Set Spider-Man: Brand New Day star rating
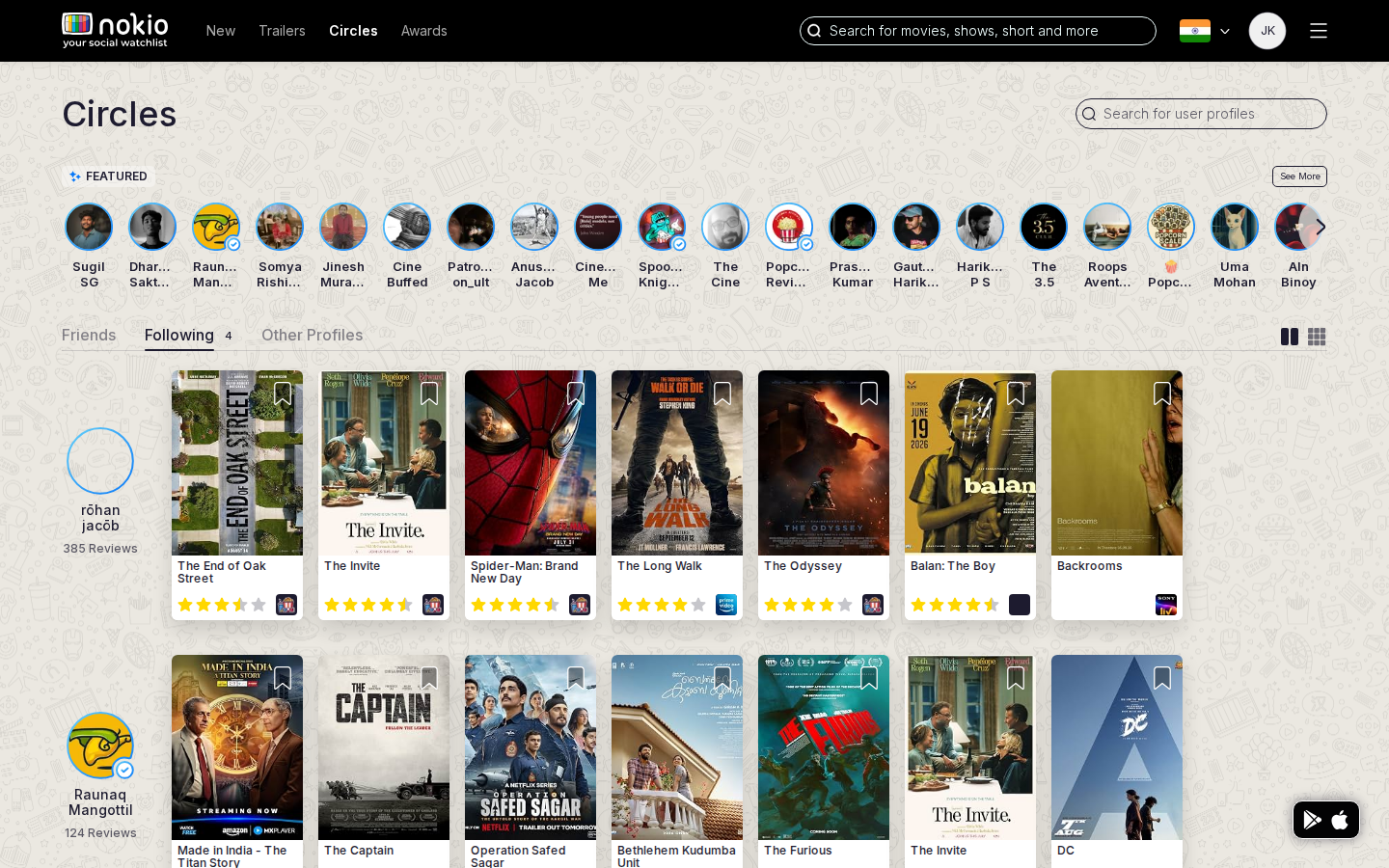 pyautogui.click(x=515, y=605)
